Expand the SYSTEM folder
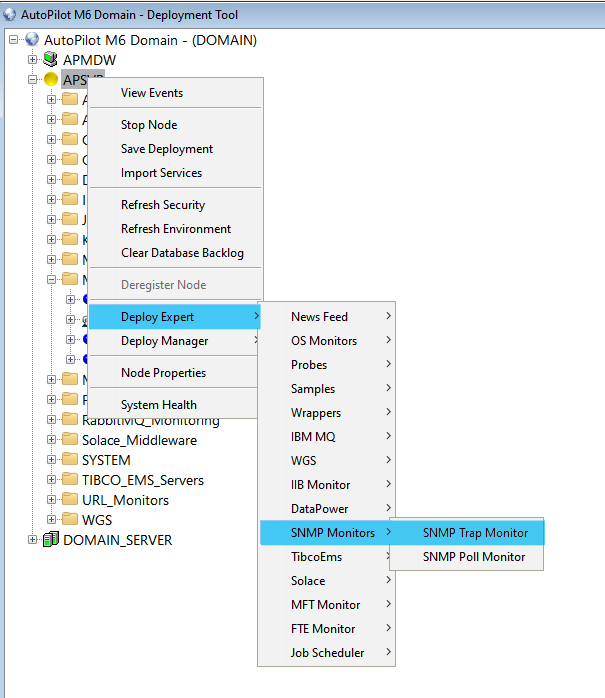 pos(52,459)
